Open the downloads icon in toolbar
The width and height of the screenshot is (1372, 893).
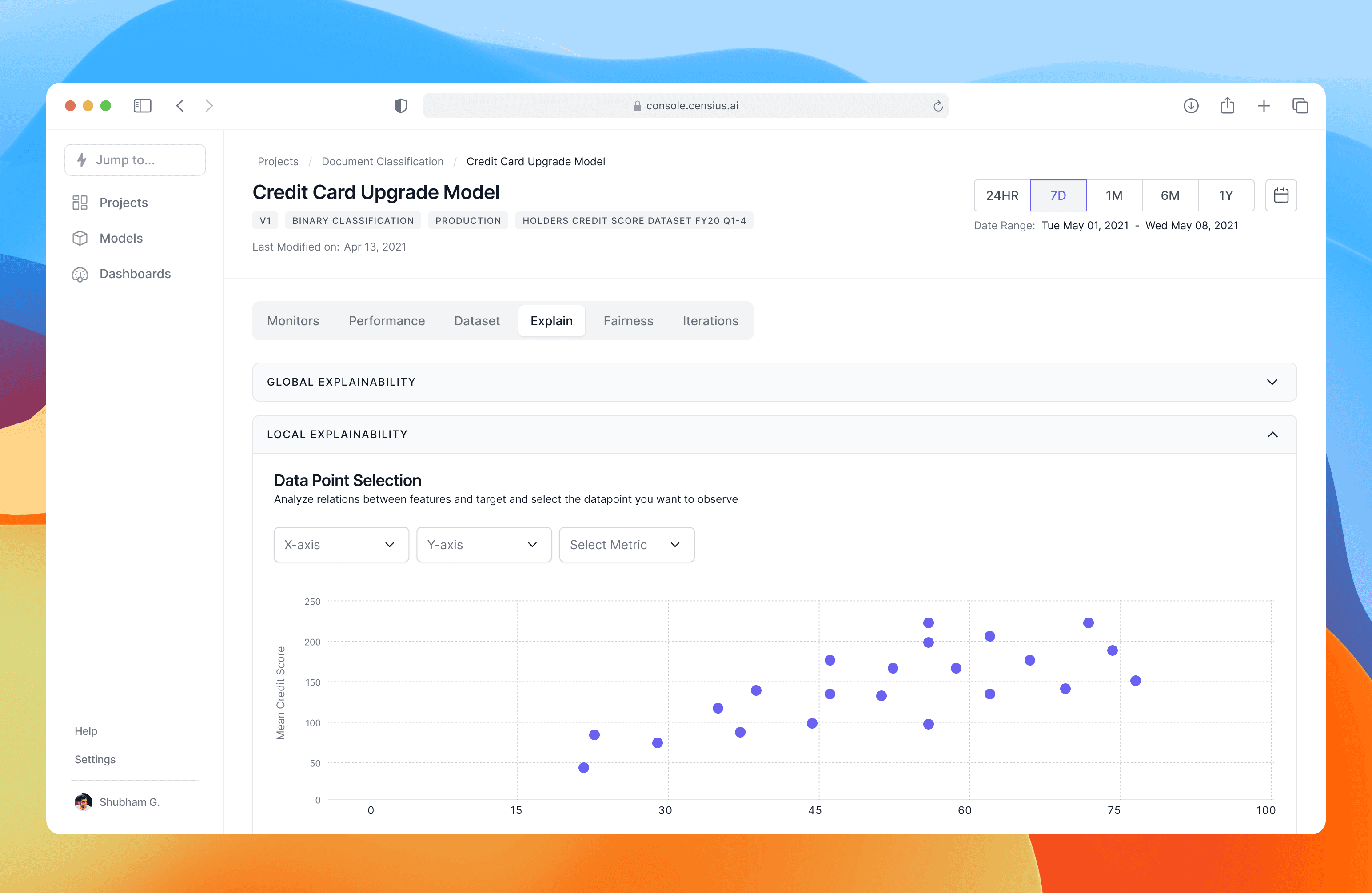[1191, 105]
